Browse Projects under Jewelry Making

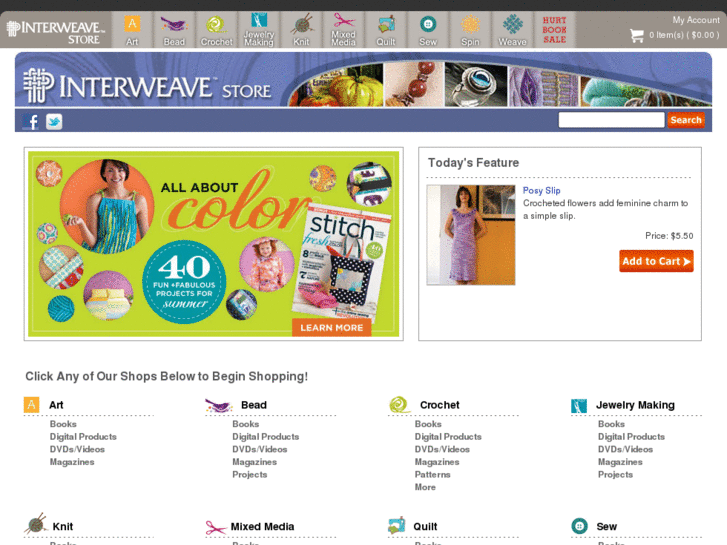(615, 474)
